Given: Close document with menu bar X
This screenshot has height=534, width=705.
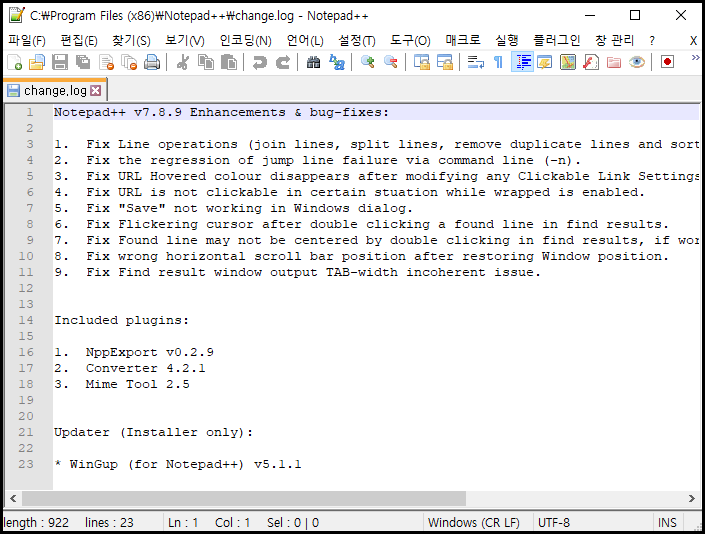Looking at the screenshot, I should (693, 40).
